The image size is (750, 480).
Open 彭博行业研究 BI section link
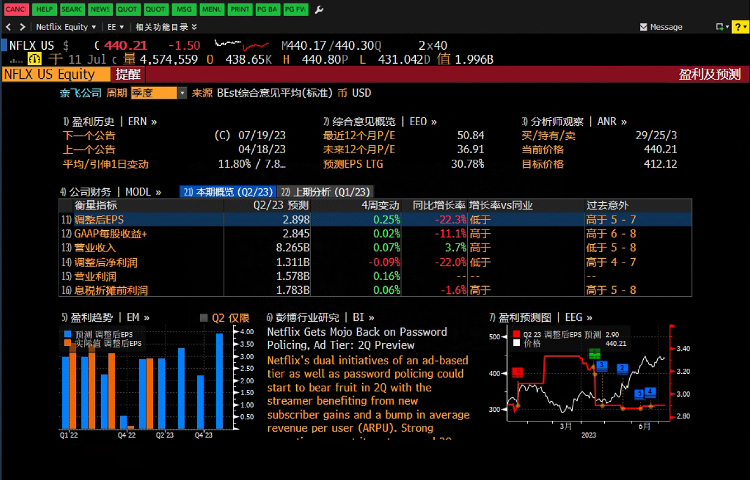point(320,317)
